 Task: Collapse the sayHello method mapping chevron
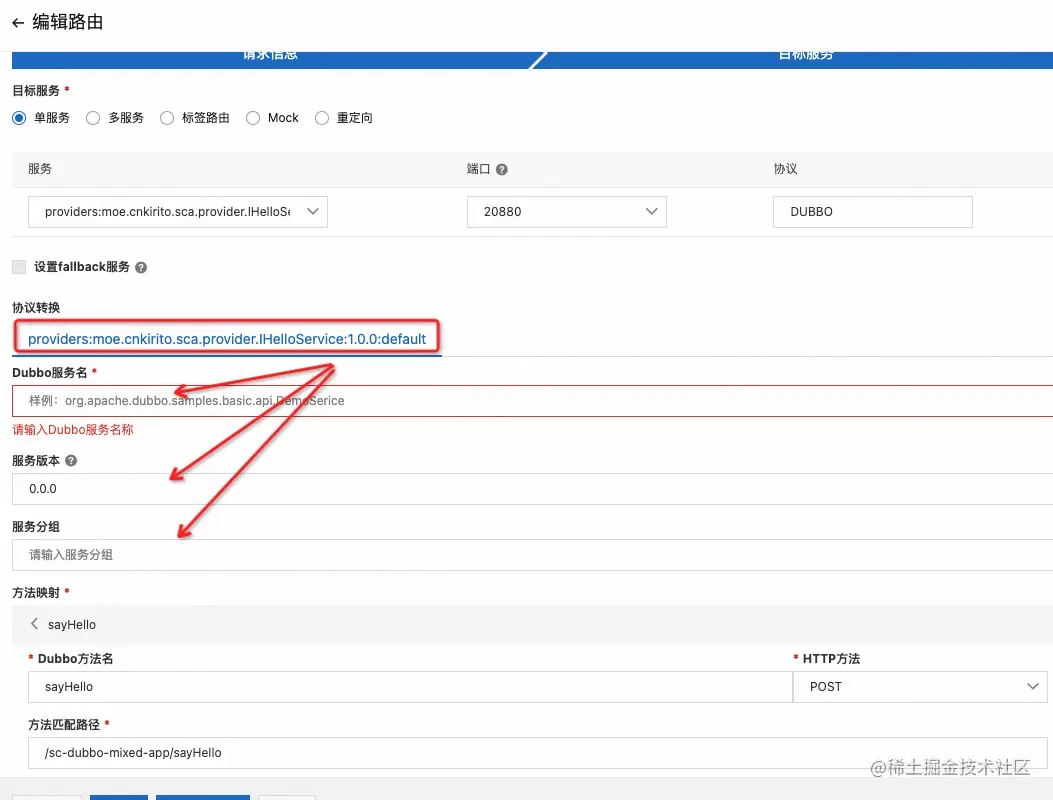tap(34, 624)
